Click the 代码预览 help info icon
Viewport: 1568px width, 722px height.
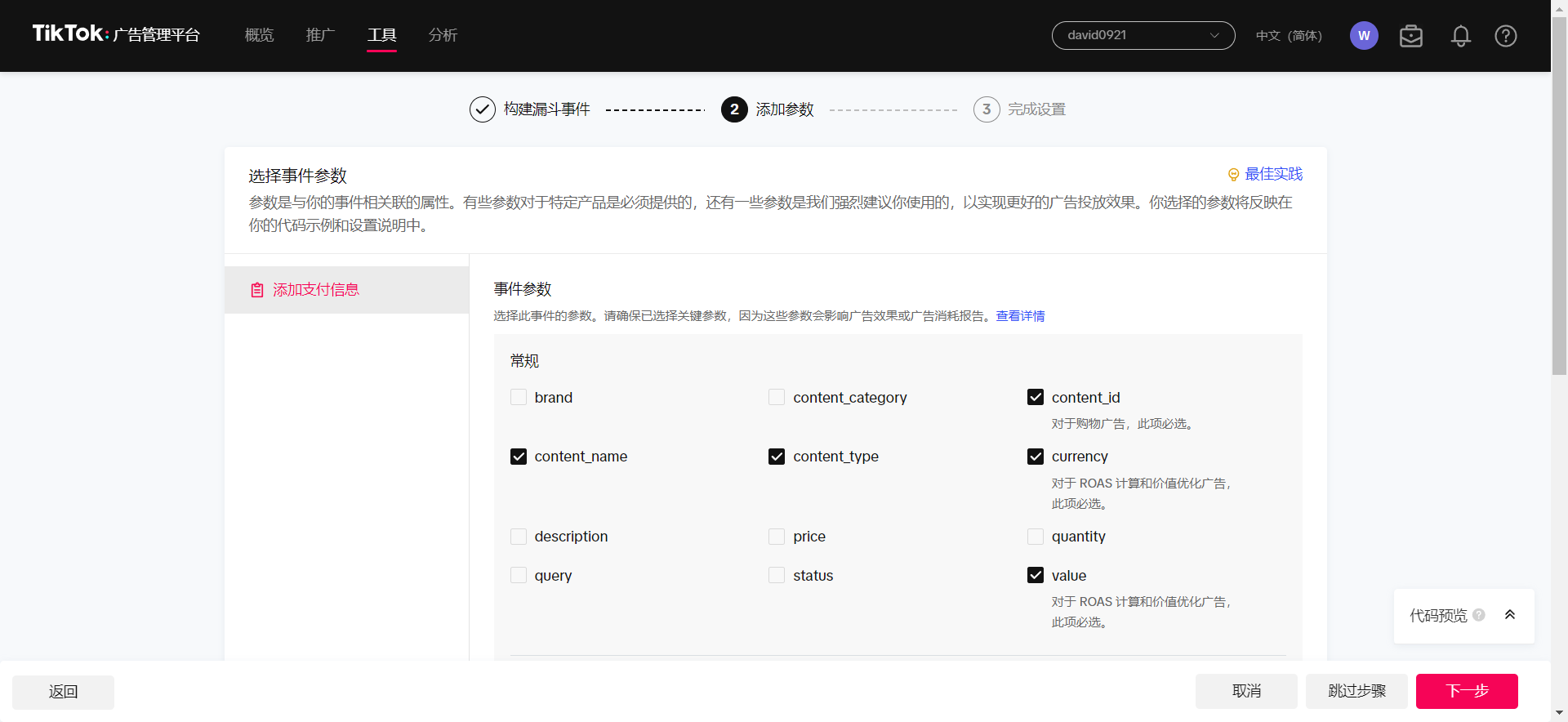click(1479, 615)
